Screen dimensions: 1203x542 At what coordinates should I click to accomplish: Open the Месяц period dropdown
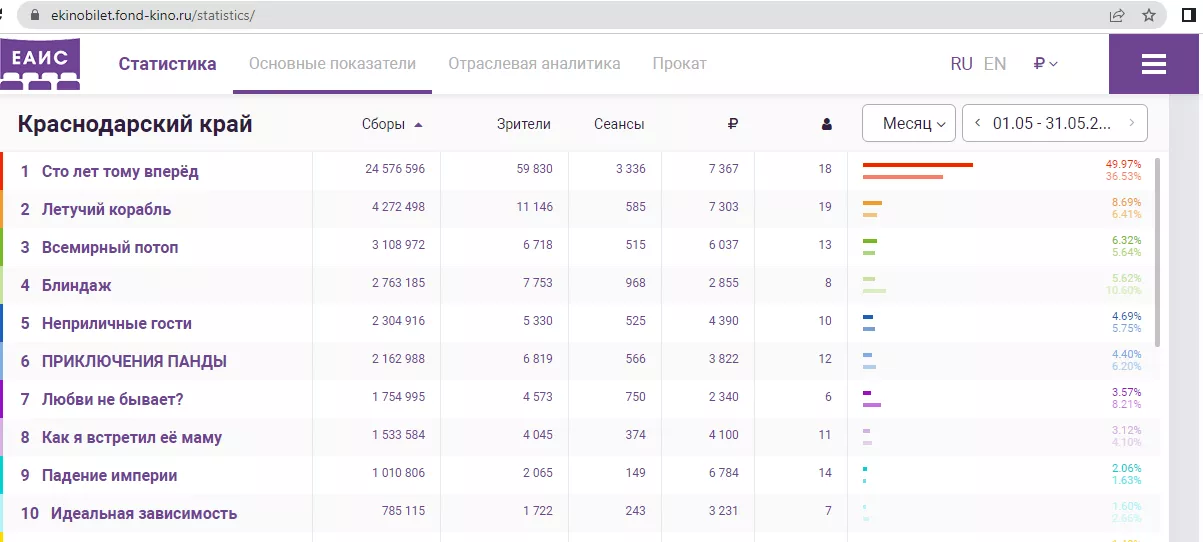[908, 124]
